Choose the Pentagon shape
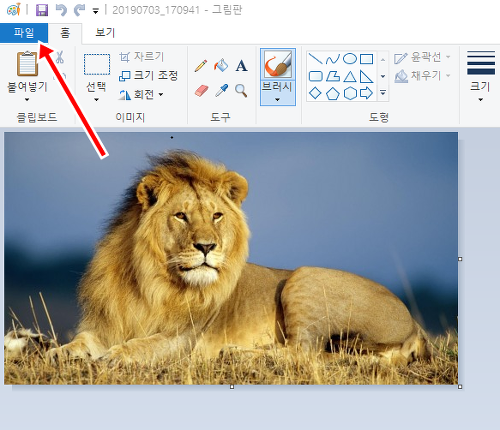 pos(333,93)
